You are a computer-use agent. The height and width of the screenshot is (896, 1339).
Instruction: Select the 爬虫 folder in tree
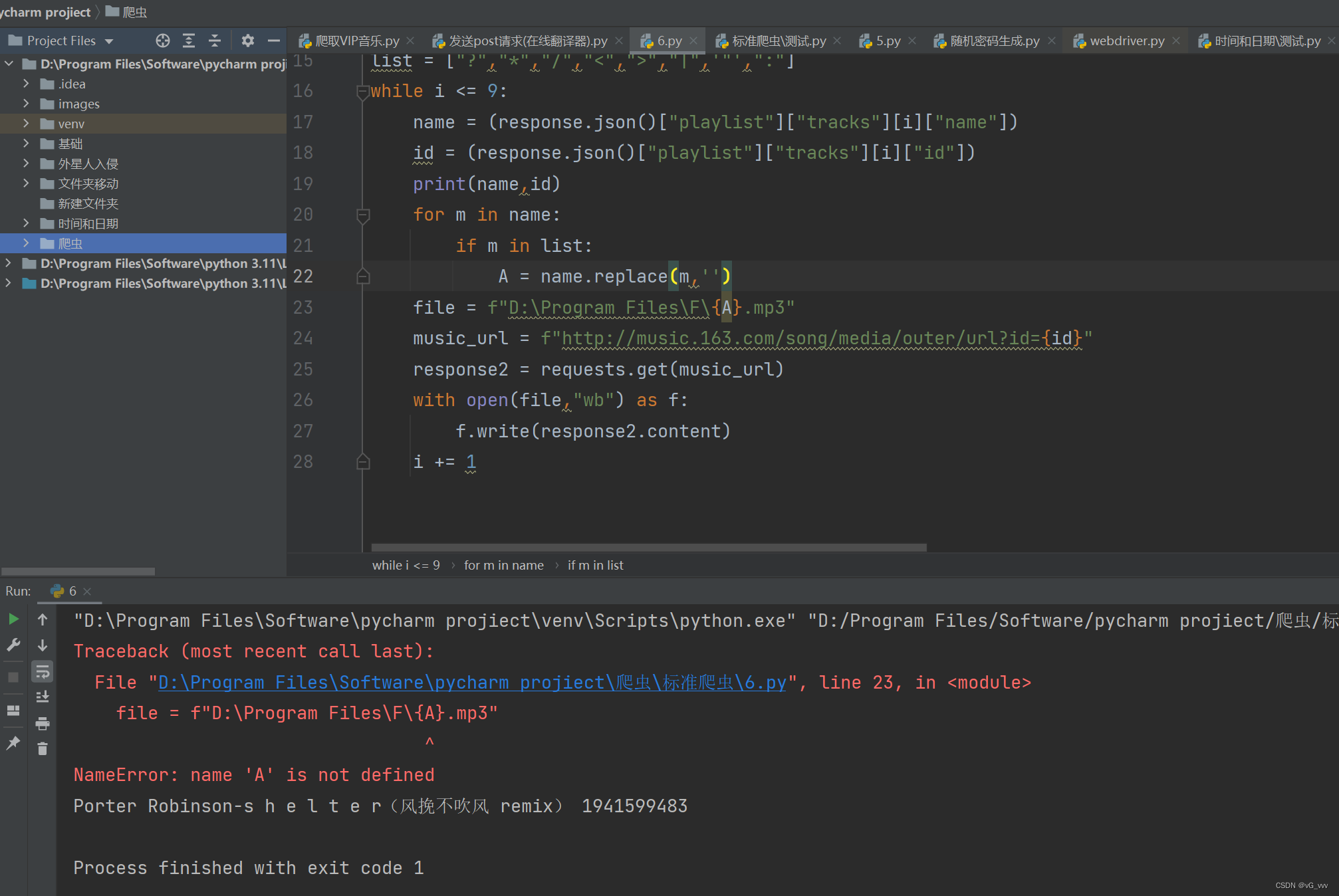tap(70, 244)
